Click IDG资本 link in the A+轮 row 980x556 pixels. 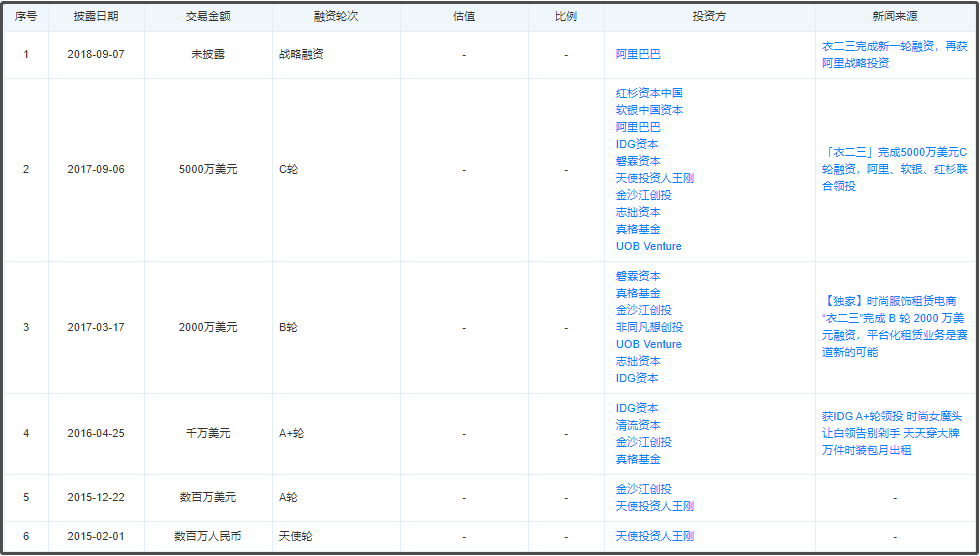636,408
